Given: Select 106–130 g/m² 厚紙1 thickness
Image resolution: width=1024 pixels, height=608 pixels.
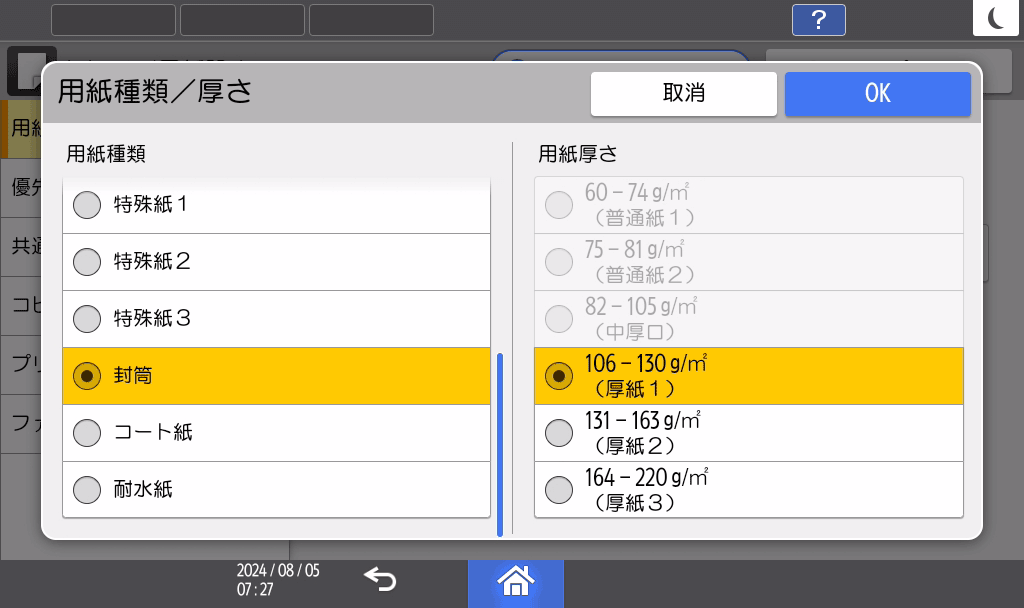Looking at the screenshot, I should pyautogui.click(x=748, y=376).
